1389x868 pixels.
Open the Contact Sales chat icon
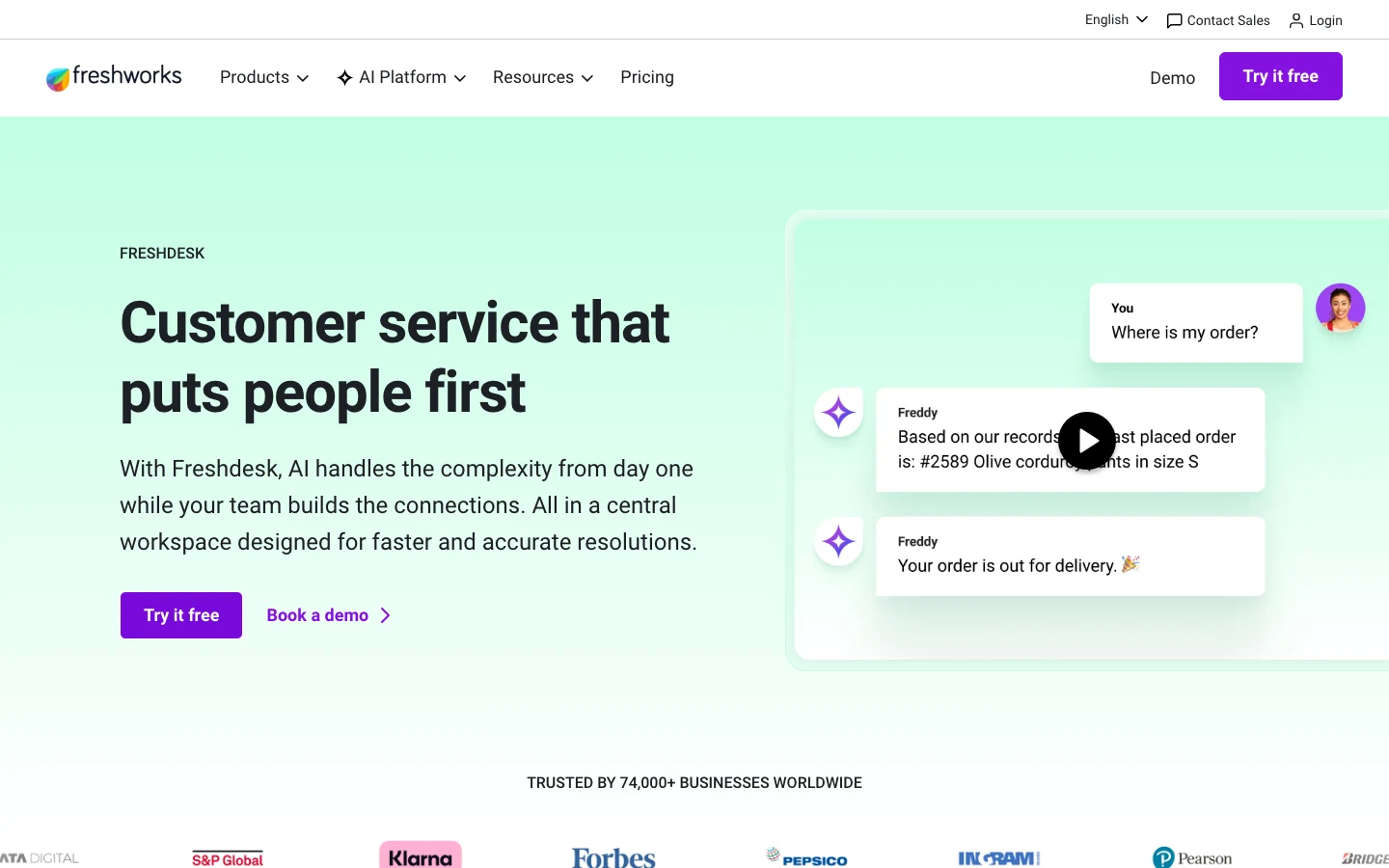pos(1174,20)
